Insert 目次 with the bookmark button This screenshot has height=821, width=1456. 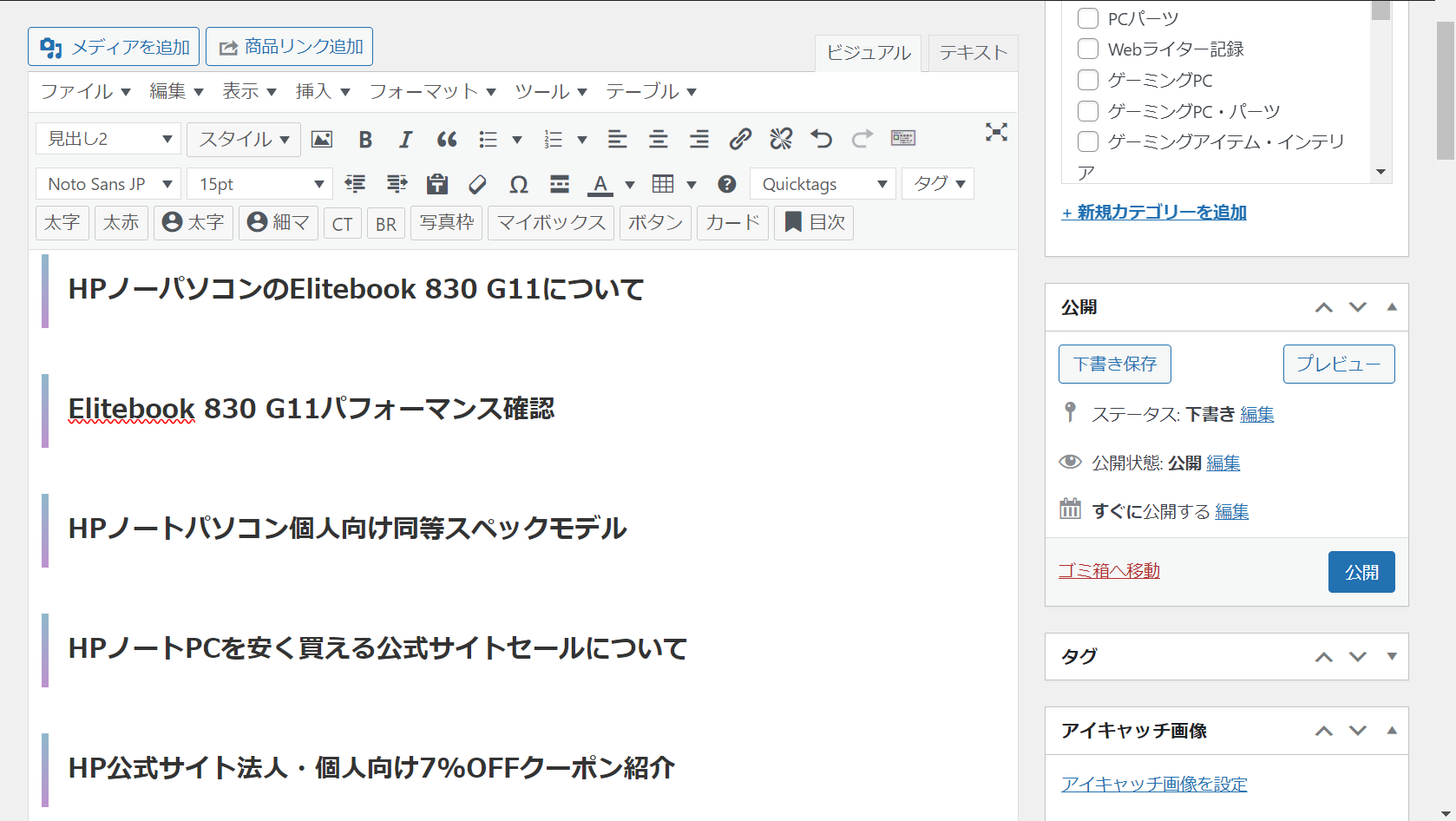[x=814, y=223]
